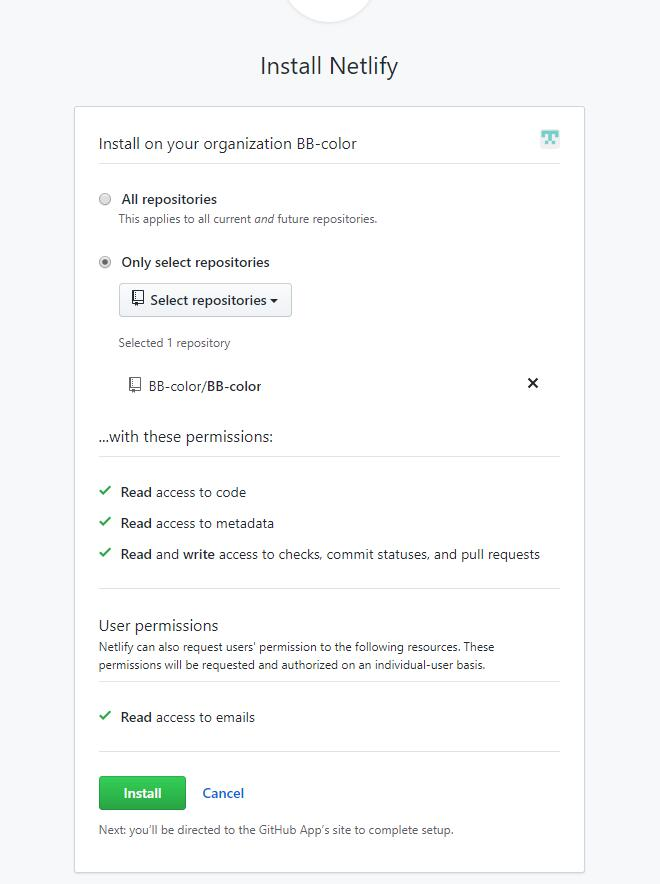Screen dimensions: 660x884
Task: Click the Install Netlify heading
Action: 329,66
